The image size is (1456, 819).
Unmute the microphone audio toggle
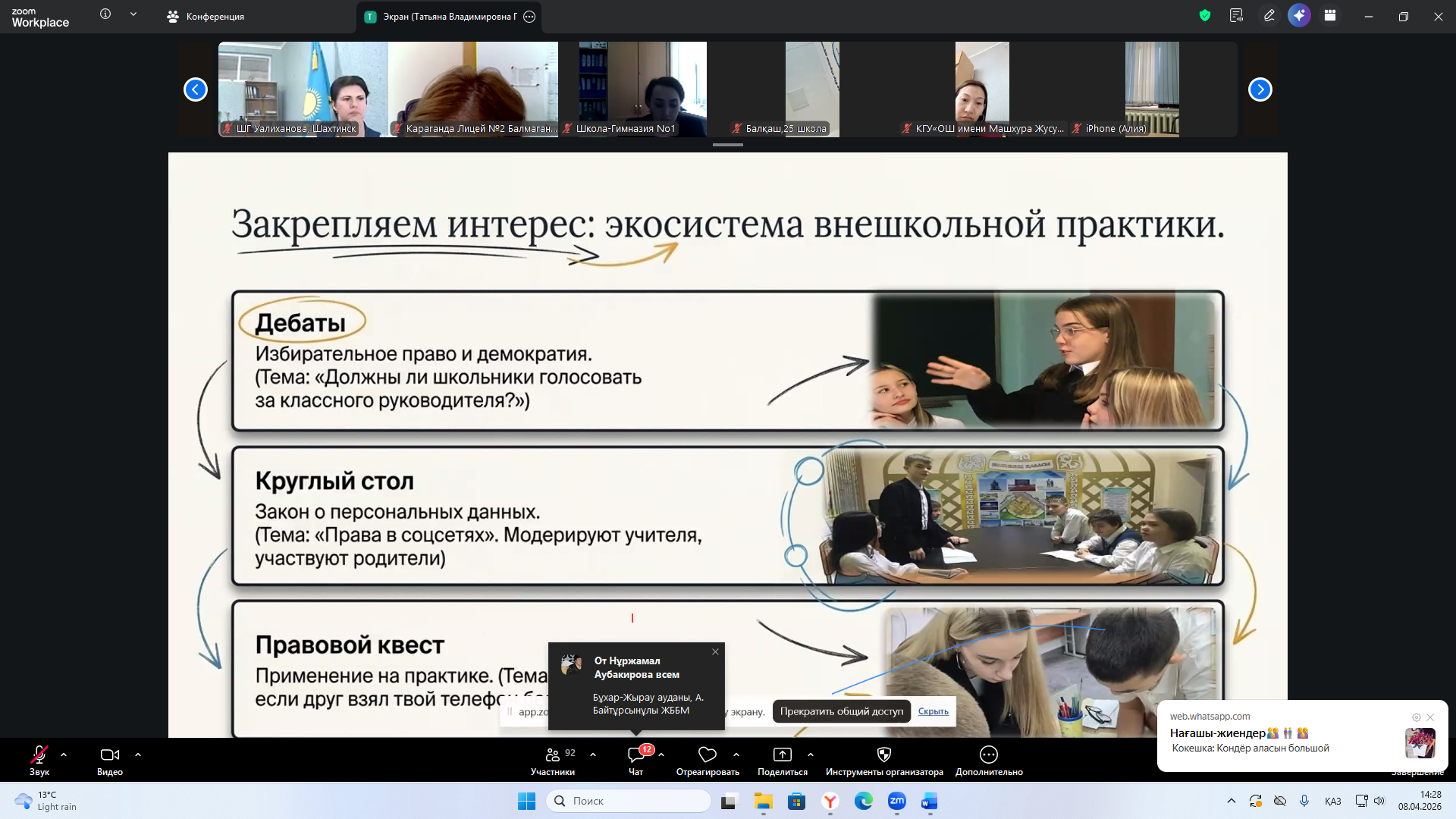[39, 755]
